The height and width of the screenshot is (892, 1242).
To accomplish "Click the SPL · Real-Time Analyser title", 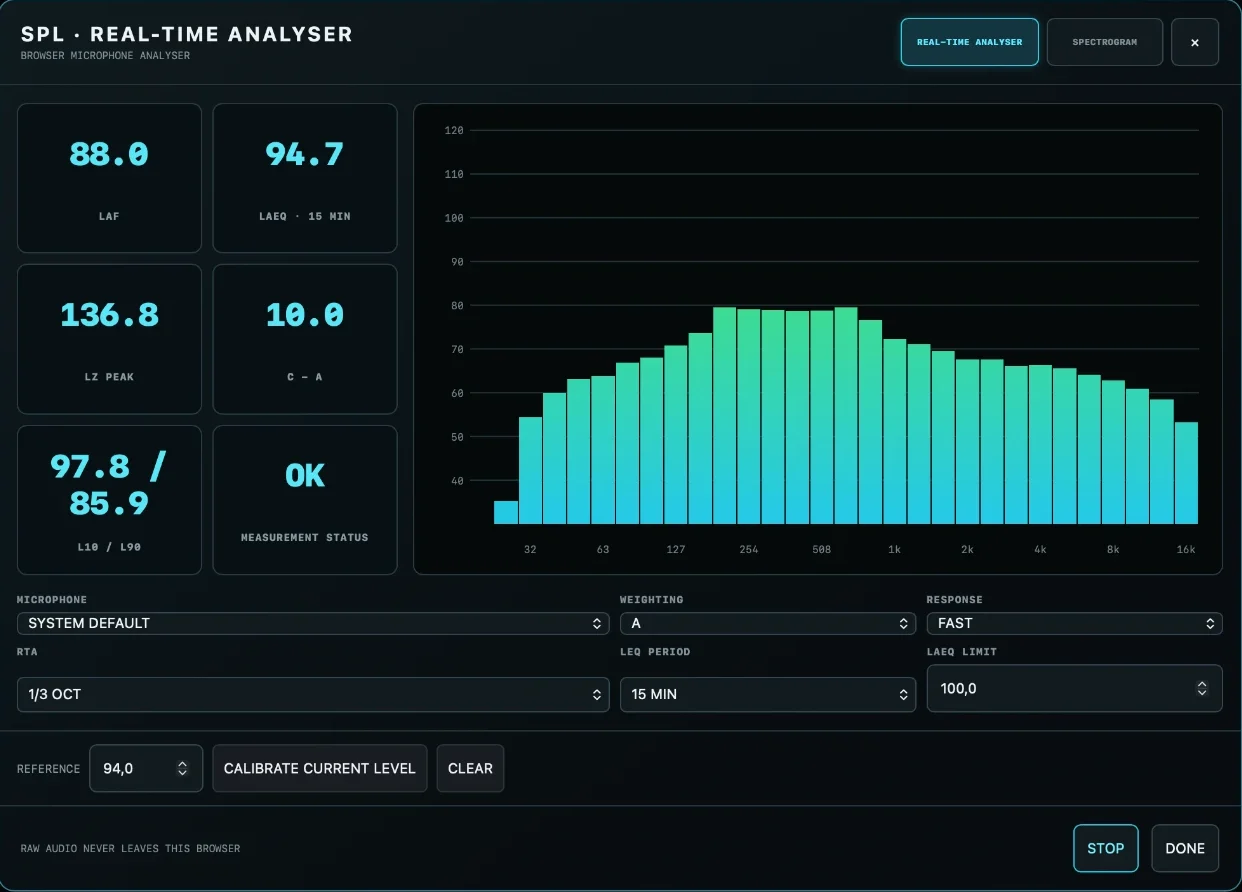I will 187,34.
